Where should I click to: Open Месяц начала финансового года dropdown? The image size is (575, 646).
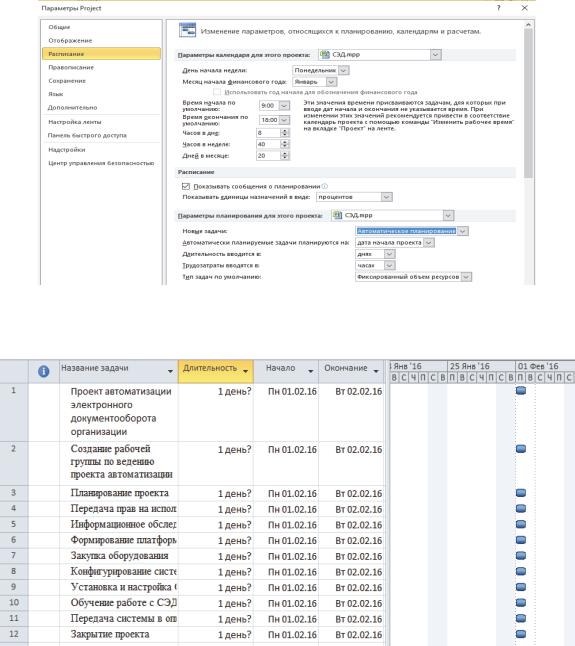[x=331, y=82]
